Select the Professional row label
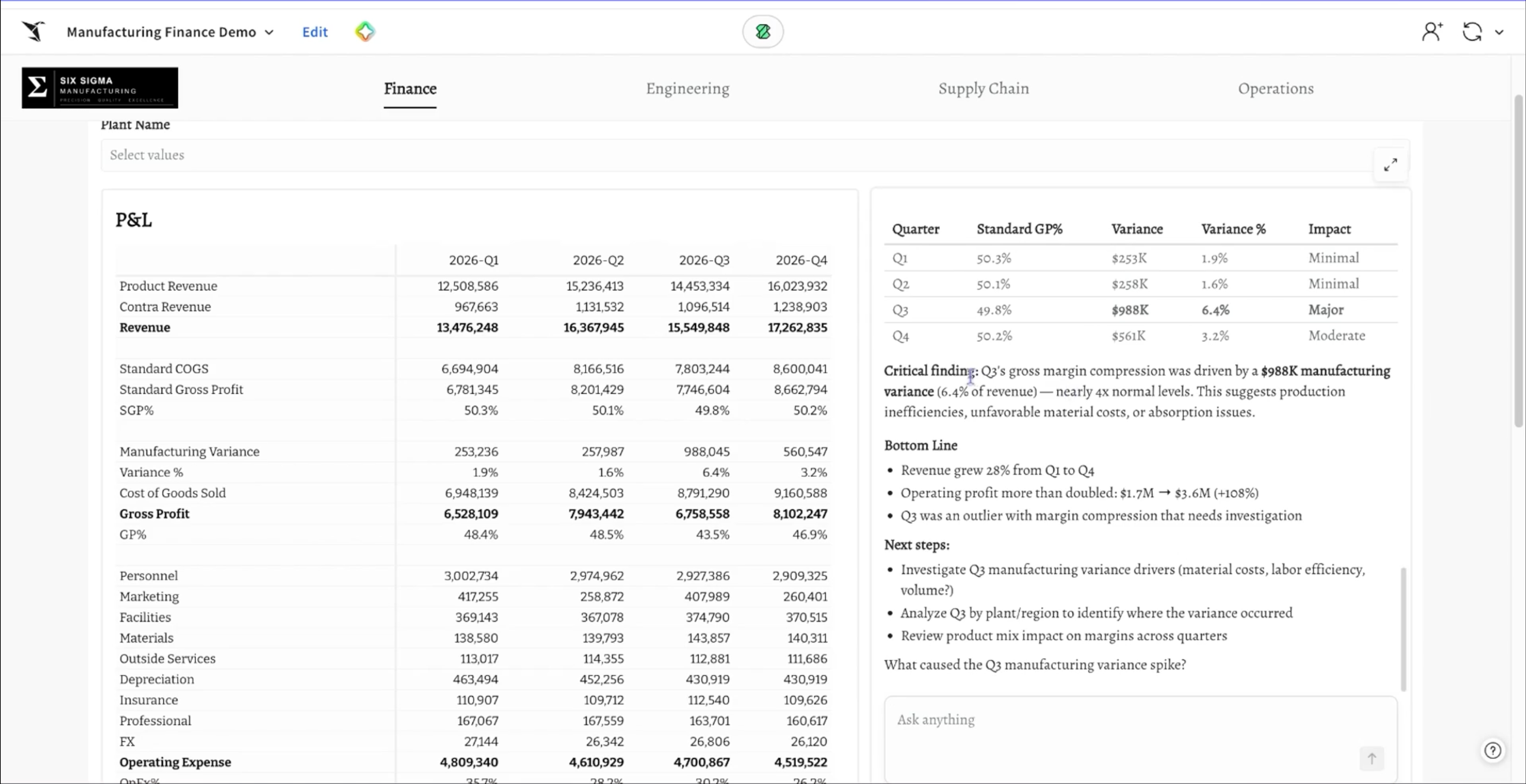The image size is (1526, 784). (155, 721)
